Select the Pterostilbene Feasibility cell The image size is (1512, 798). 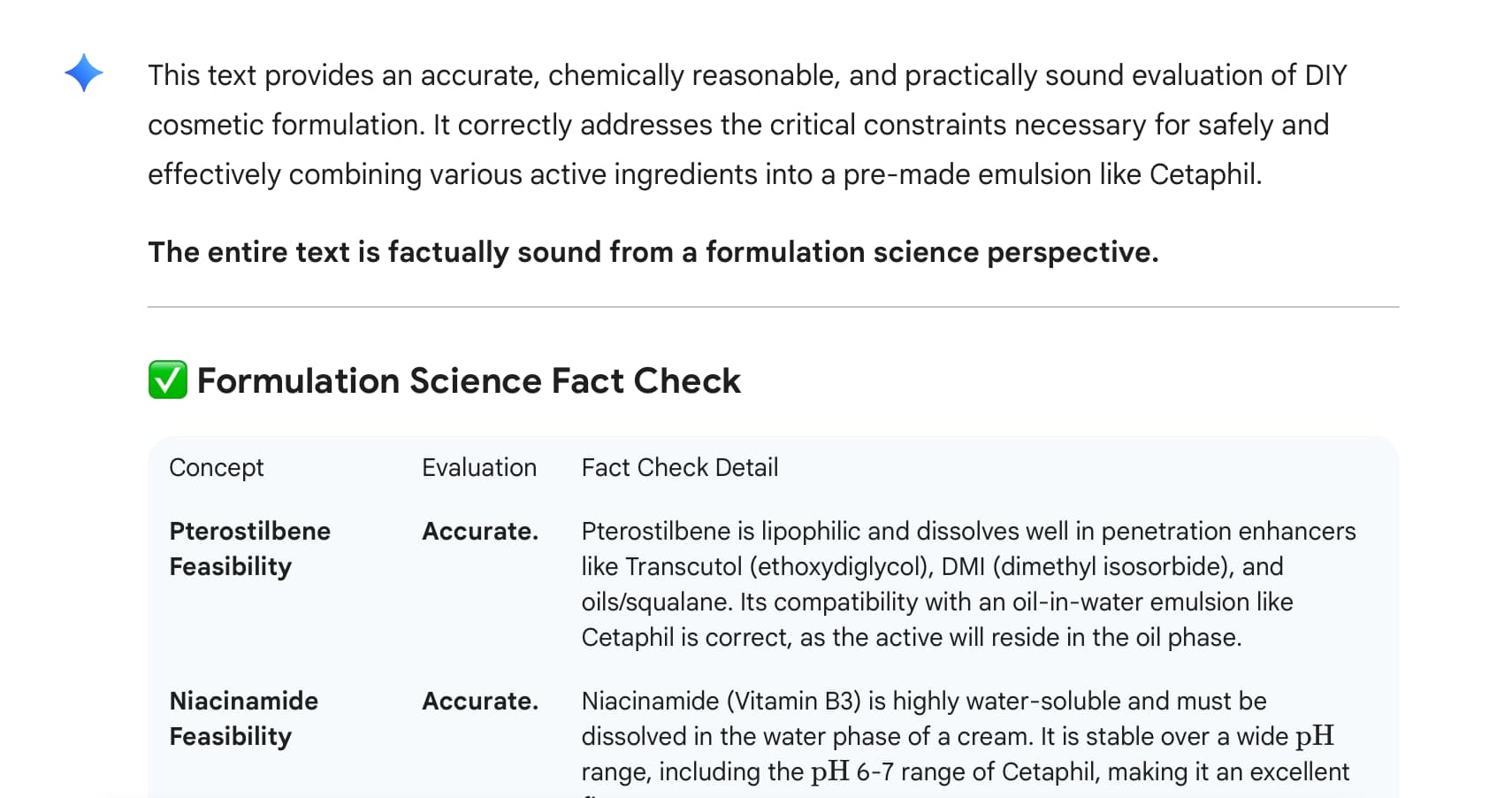coord(249,549)
